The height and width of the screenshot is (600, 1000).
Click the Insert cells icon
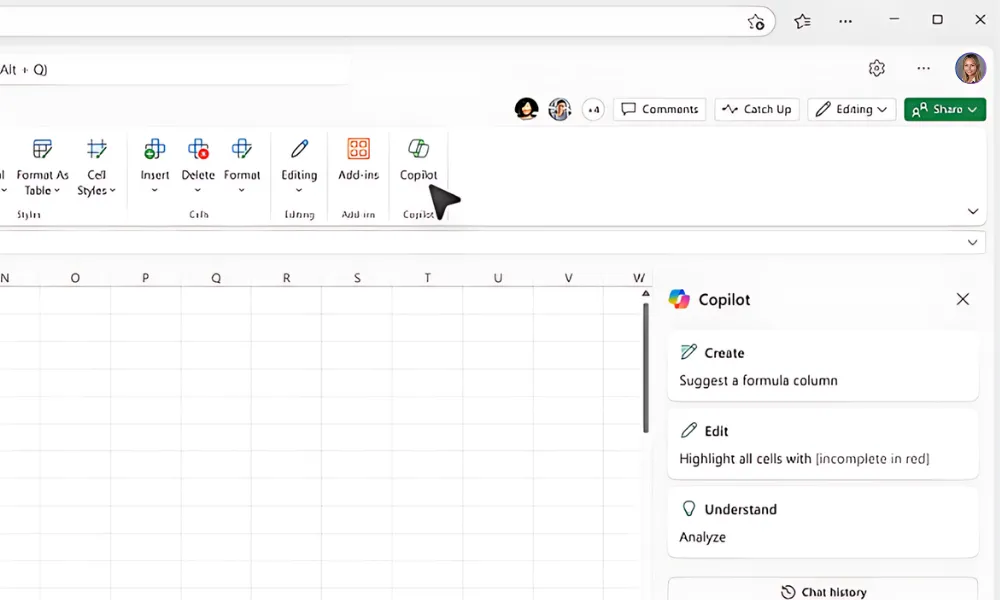click(154, 149)
